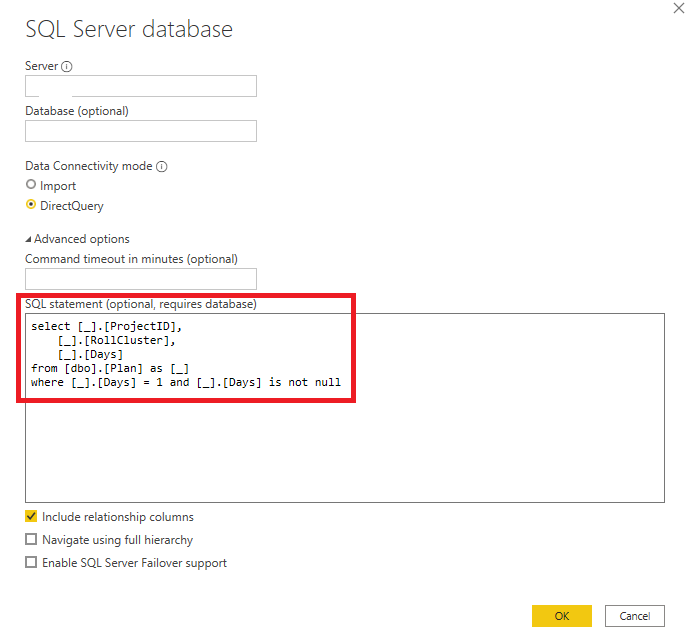This screenshot has width=695, height=640.
Task: Click the 'SQL statement (optional, requires database)' label
Action: [x=141, y=304]
